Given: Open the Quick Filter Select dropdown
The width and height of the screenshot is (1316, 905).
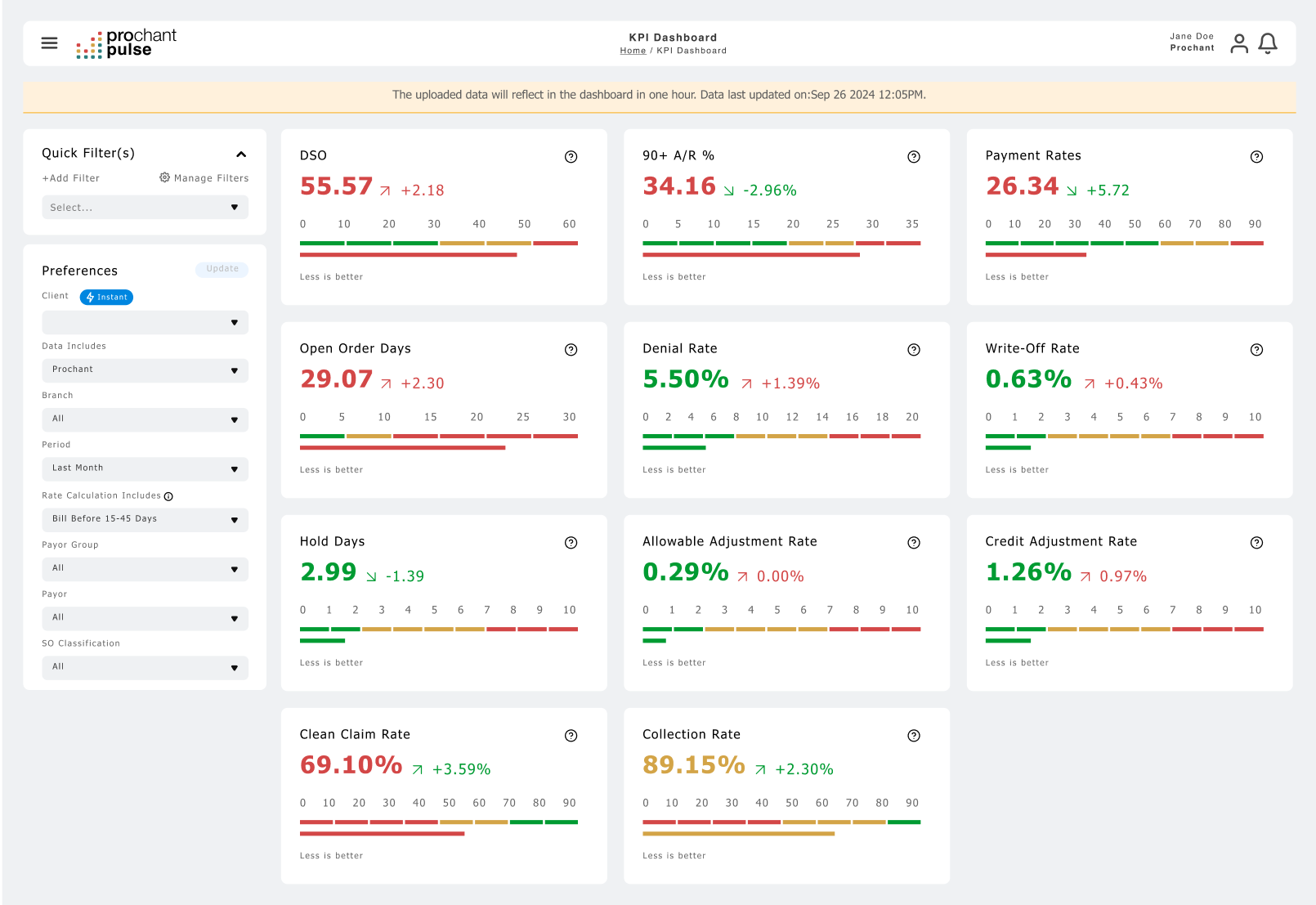Looking at the screenshot, I should coord(145,208).
